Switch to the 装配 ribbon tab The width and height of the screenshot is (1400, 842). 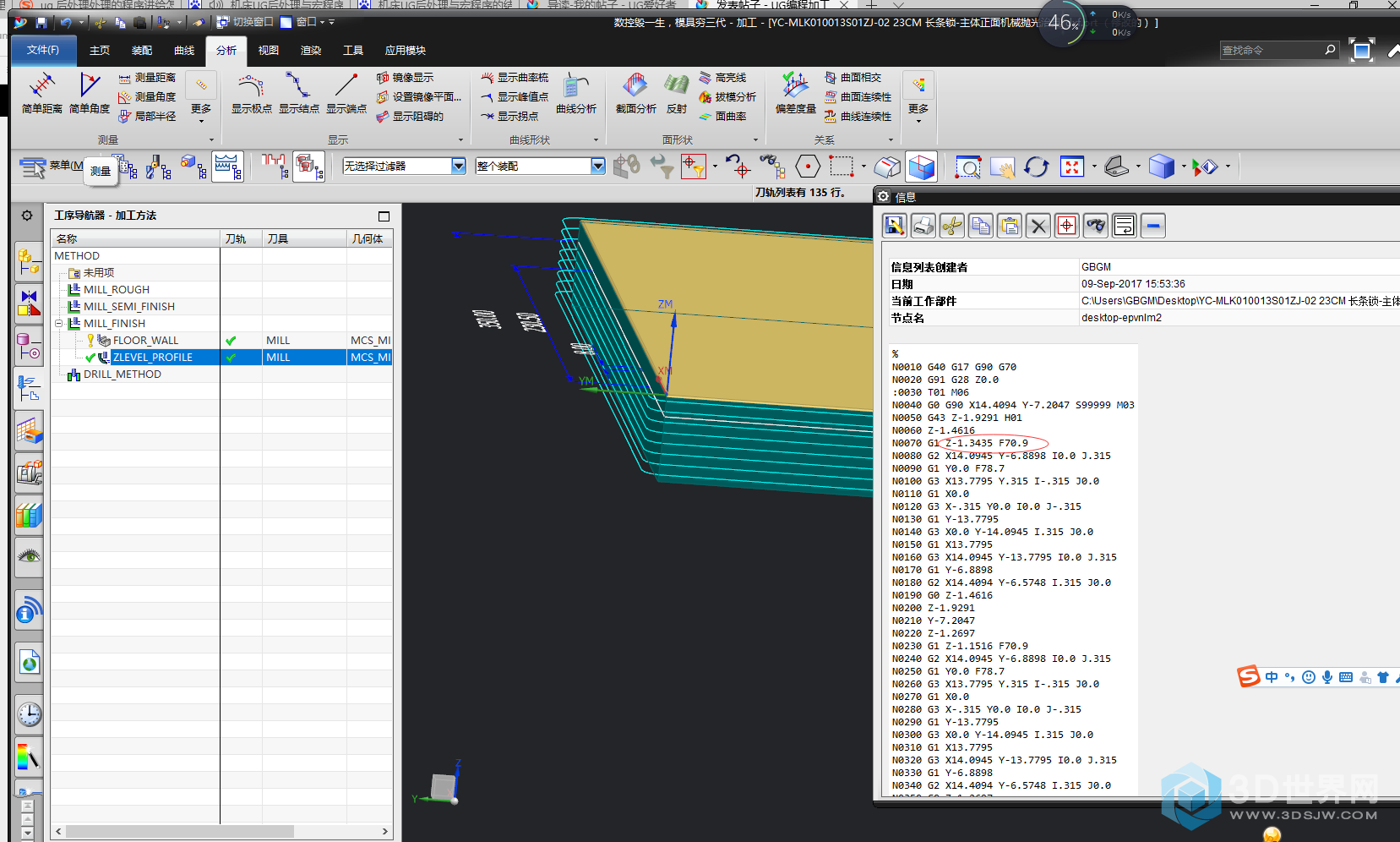coord(142,51)
